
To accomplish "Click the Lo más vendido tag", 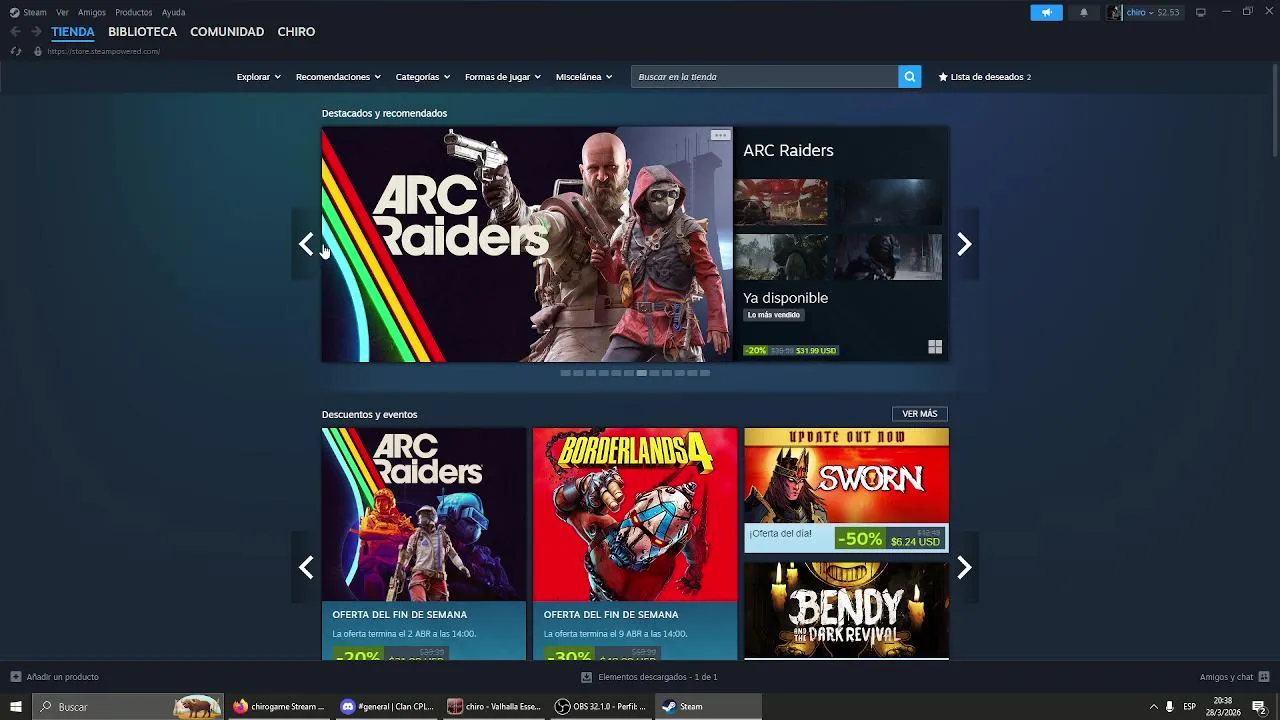I will click(774, 315).
